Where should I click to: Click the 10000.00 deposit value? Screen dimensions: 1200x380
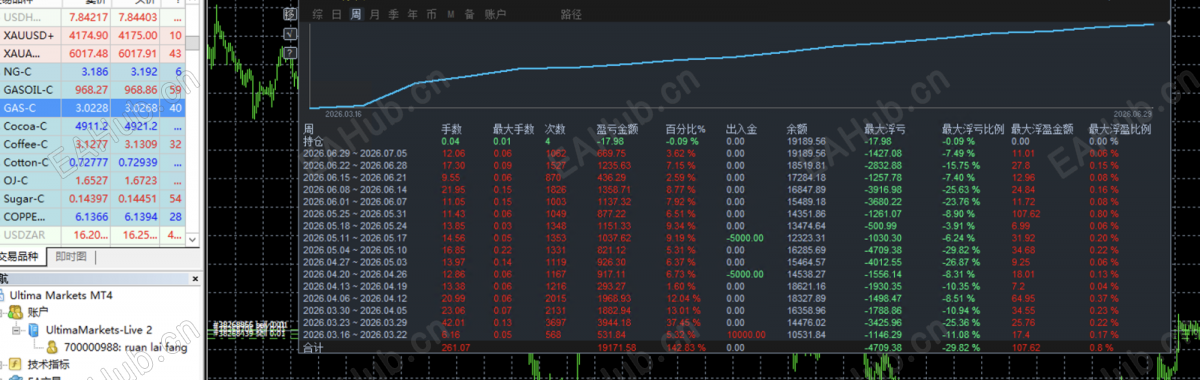click(x=745, y=335)
